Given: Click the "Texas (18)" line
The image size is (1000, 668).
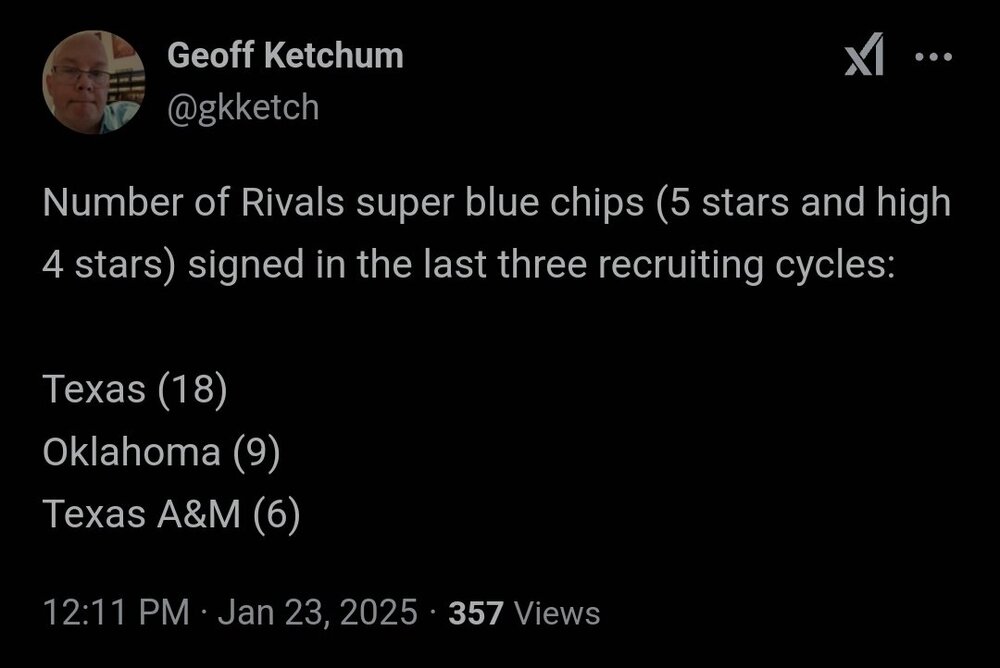Looking at the screenshot, I should 135,389.
